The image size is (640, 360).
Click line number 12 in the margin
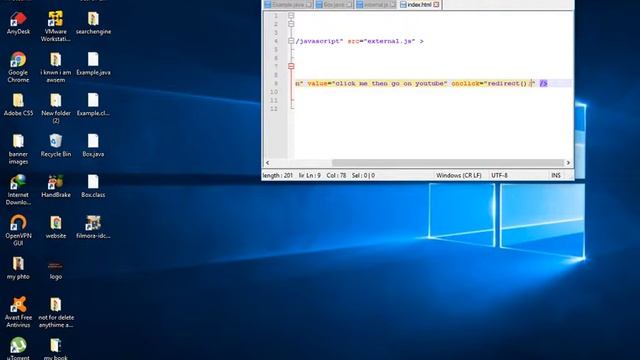click(x=274, y=109)
